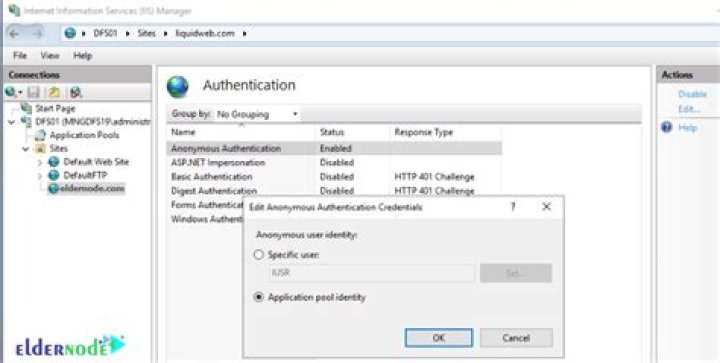Open the Help menu
The height and width of the screenshot is (363, 720).
83,56
